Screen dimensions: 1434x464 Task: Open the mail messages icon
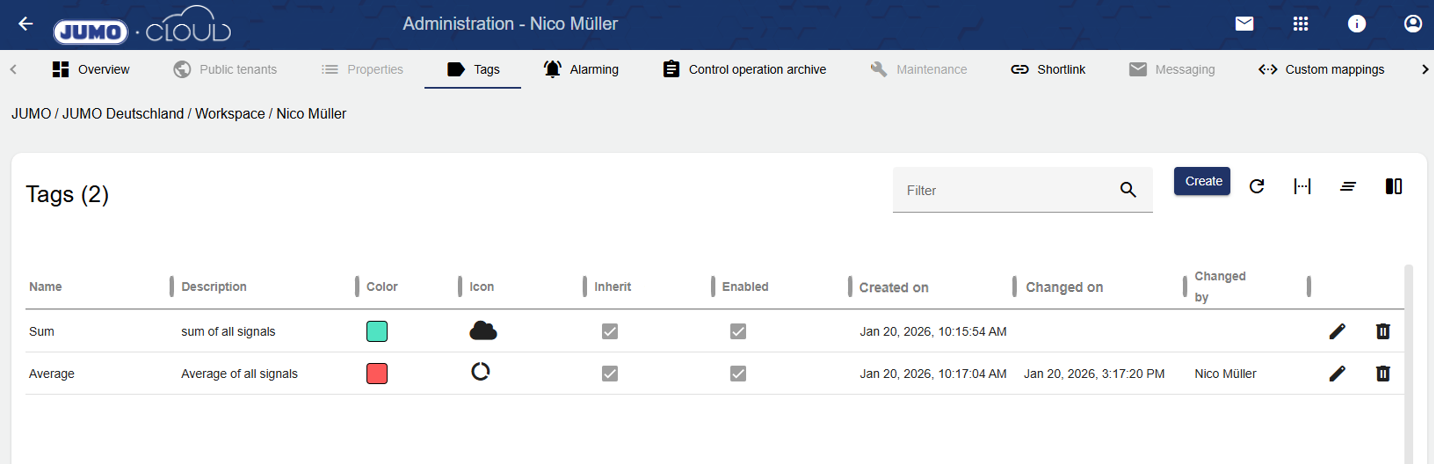[1244, 24]
